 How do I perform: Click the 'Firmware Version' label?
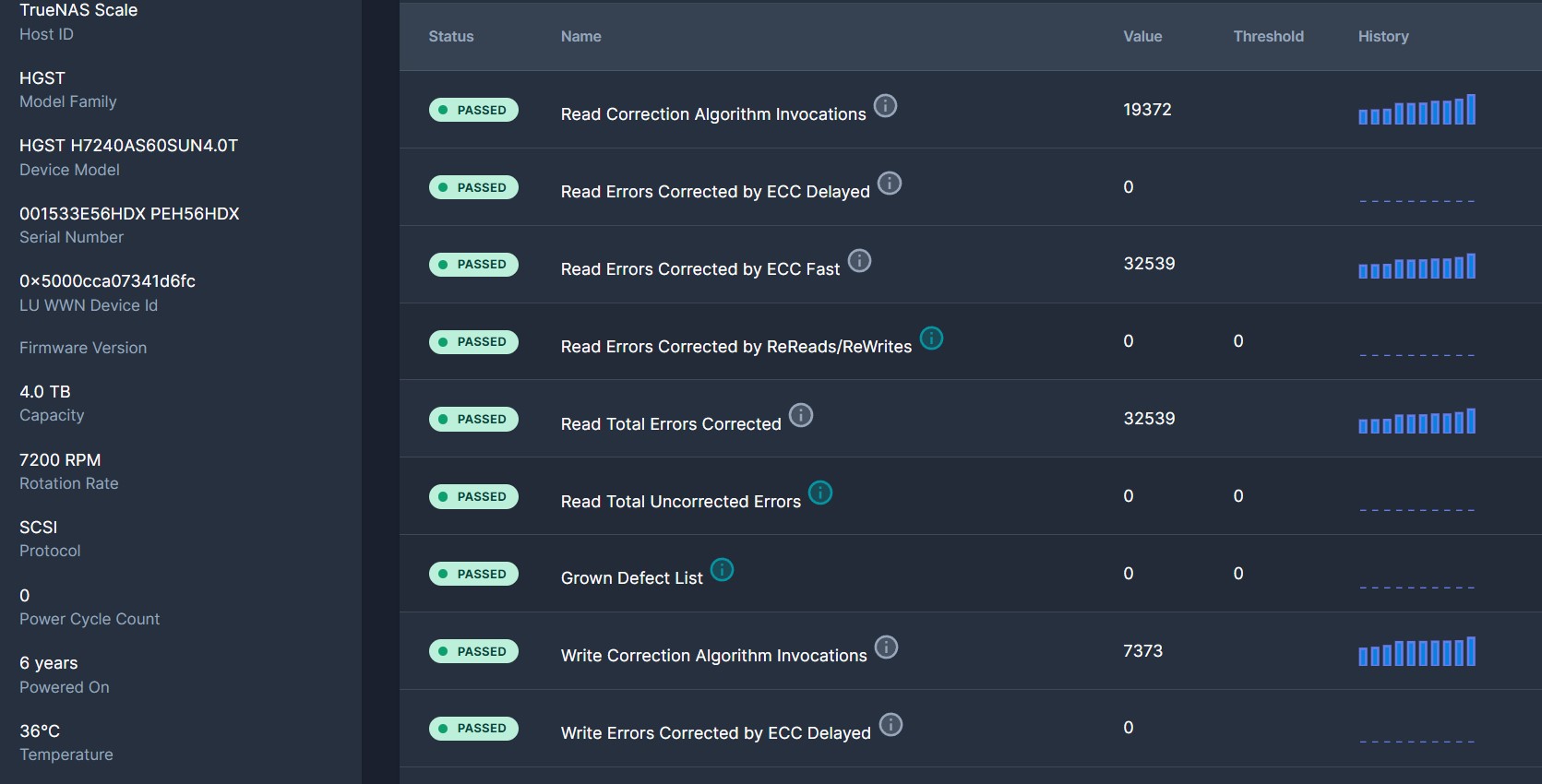click(x=83, y=348)
